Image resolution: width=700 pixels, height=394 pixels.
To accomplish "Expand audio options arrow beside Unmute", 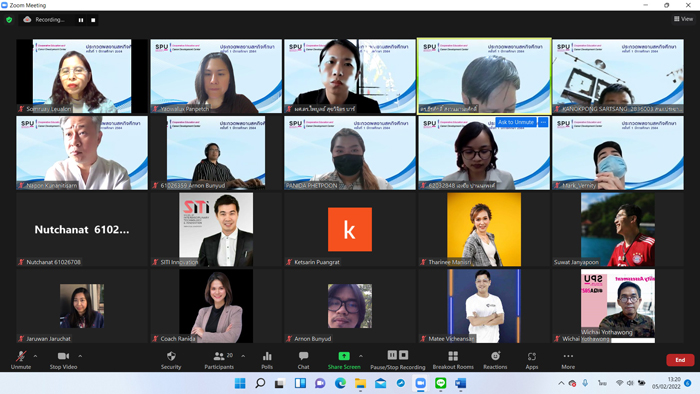I will click(35, 356).
